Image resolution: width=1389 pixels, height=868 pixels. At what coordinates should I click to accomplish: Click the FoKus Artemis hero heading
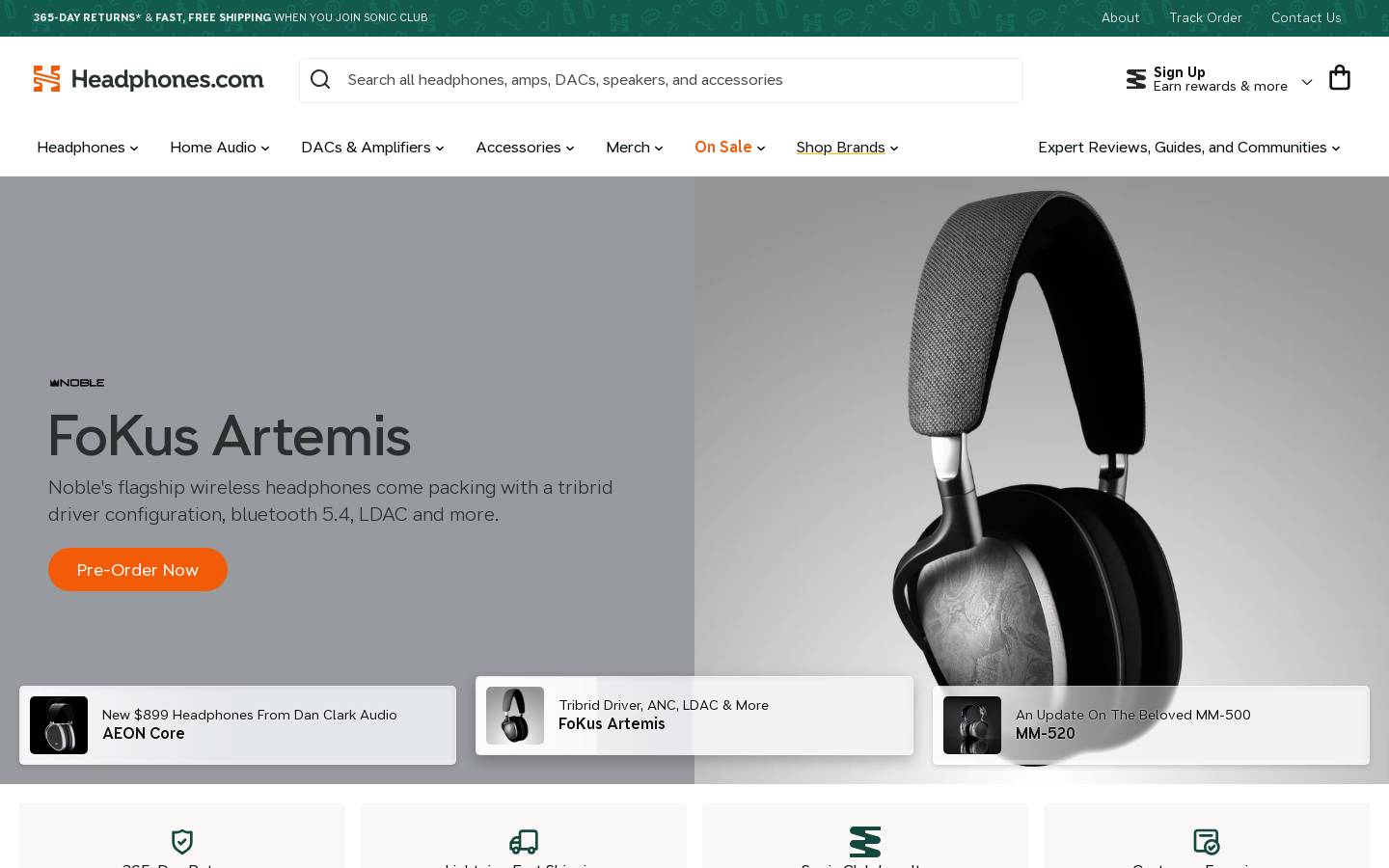tap(230, 436)
